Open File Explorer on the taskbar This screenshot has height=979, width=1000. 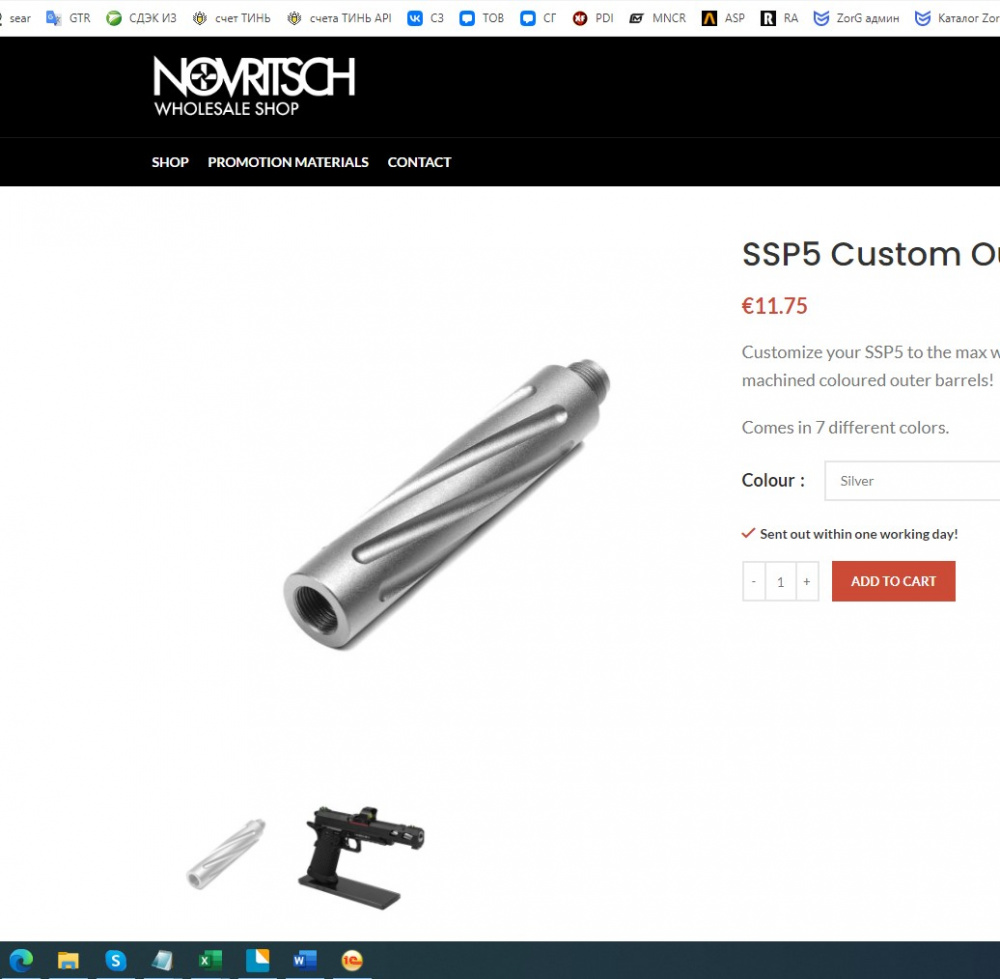[68, 960]
